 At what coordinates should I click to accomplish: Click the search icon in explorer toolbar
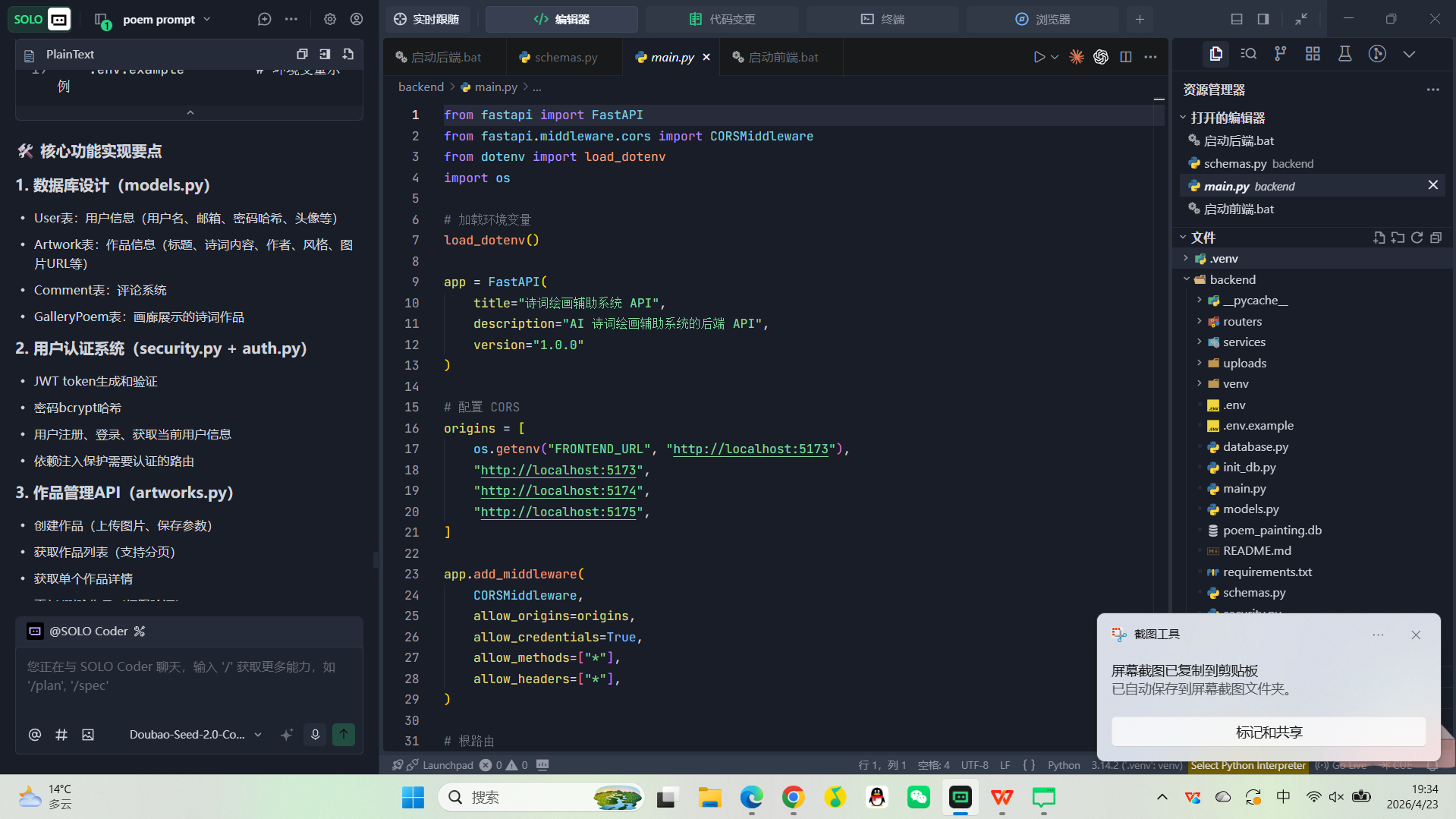click(x=1248, y=54)
